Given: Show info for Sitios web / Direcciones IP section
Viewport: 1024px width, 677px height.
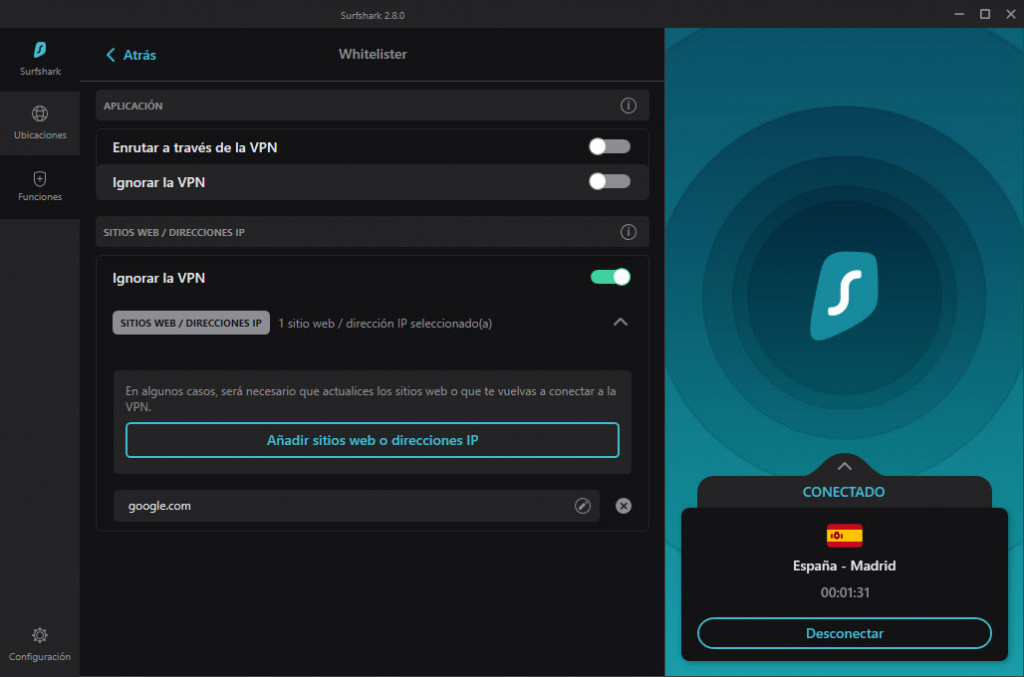Looking at the screenshot, I should tap(628, 232).
